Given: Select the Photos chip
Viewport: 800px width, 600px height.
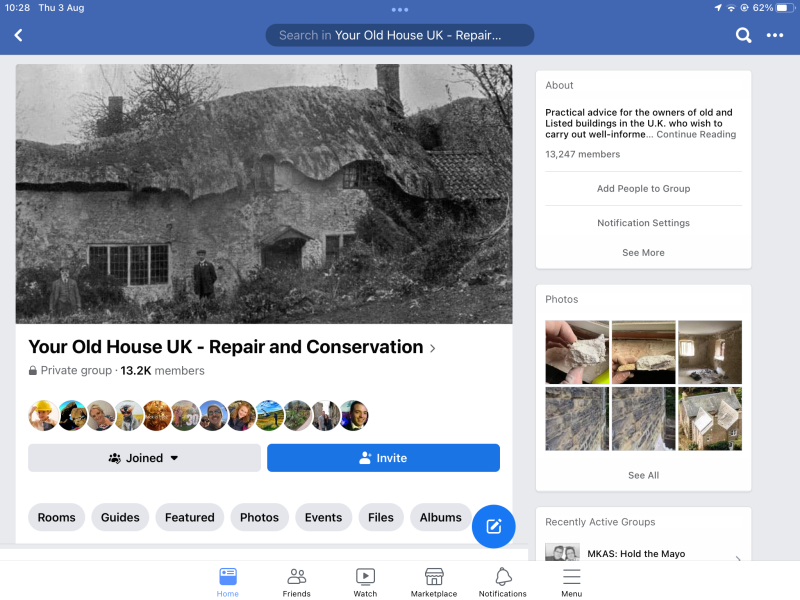Looking at the screenshot, I should pyautogui.click(x=259, y=517).
